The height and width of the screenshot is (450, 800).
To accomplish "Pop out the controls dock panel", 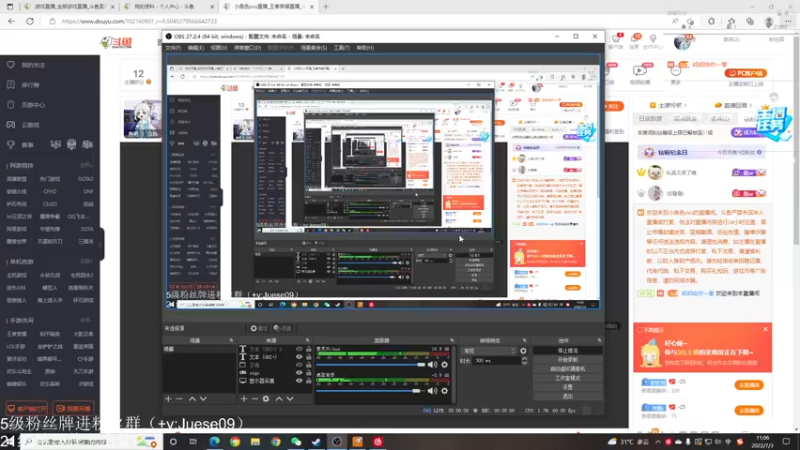I will point(599,340).
